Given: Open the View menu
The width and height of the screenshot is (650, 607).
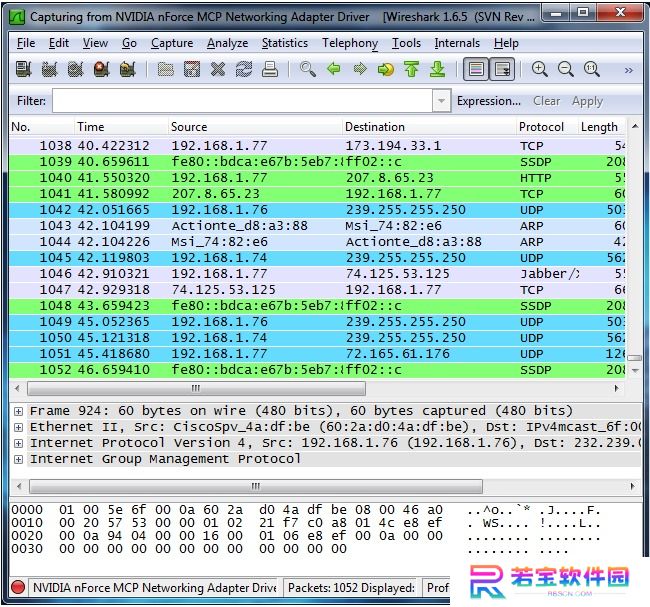Looking at the screenshot, I should click(95, 43).
